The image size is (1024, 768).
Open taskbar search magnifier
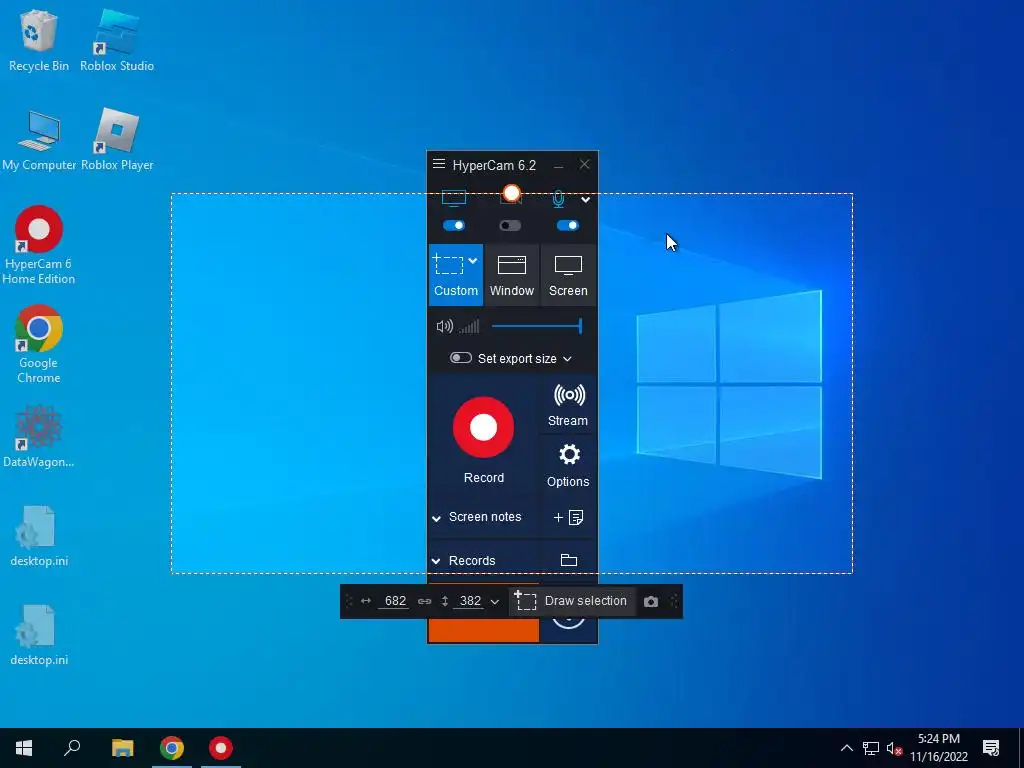[x=72, y=748]
